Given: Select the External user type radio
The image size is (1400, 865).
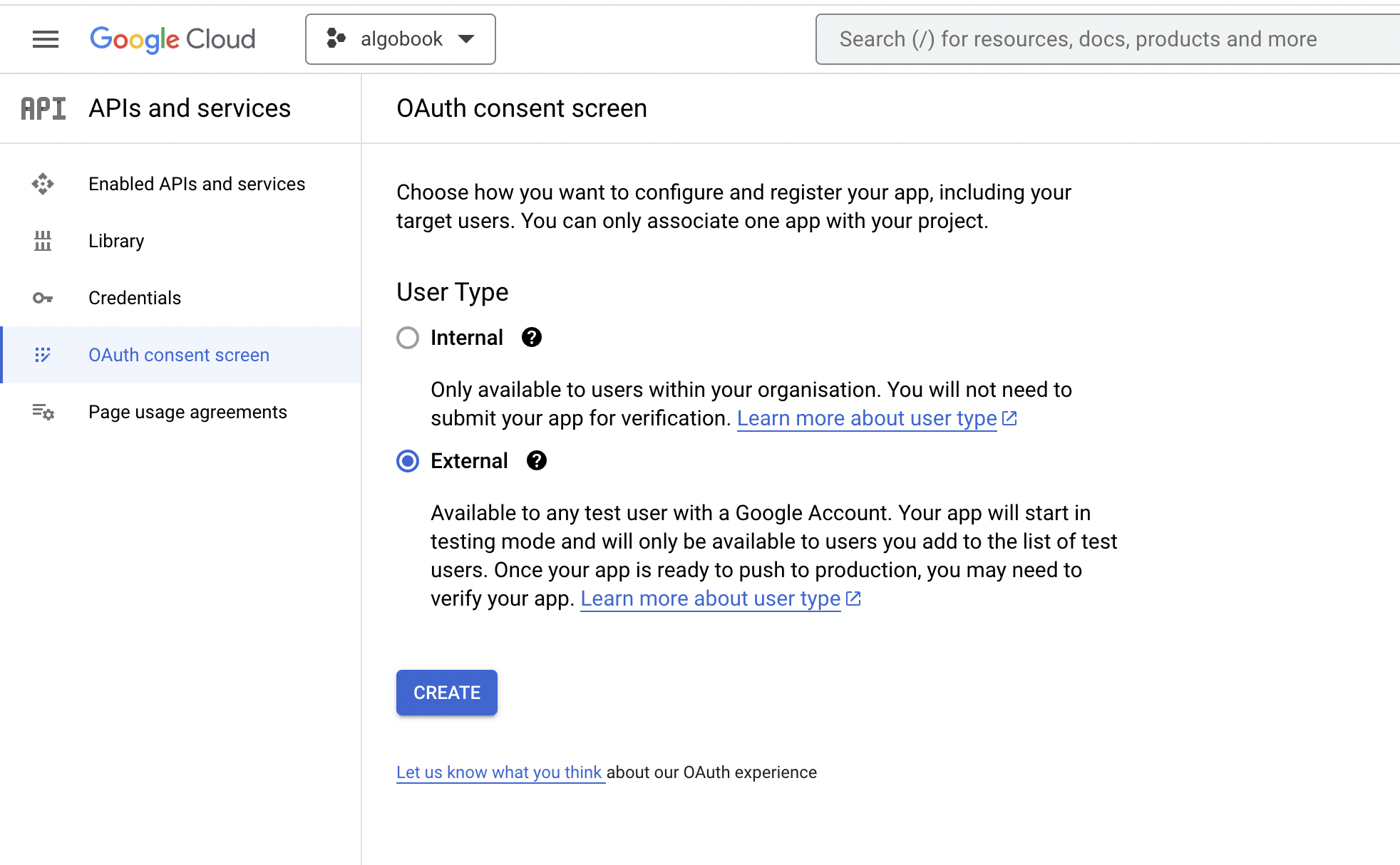Looking at the screenshot, I should tap(408, 461).
